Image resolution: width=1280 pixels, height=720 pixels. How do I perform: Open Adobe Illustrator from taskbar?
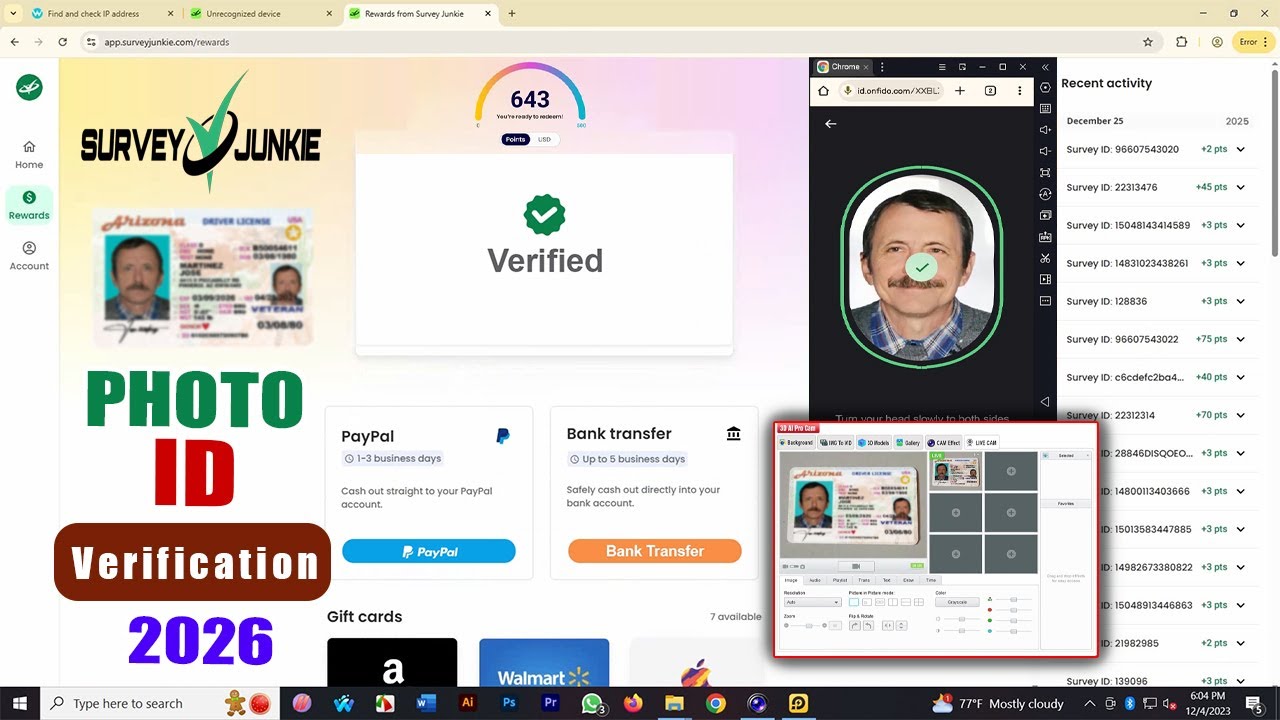(467, 703)
